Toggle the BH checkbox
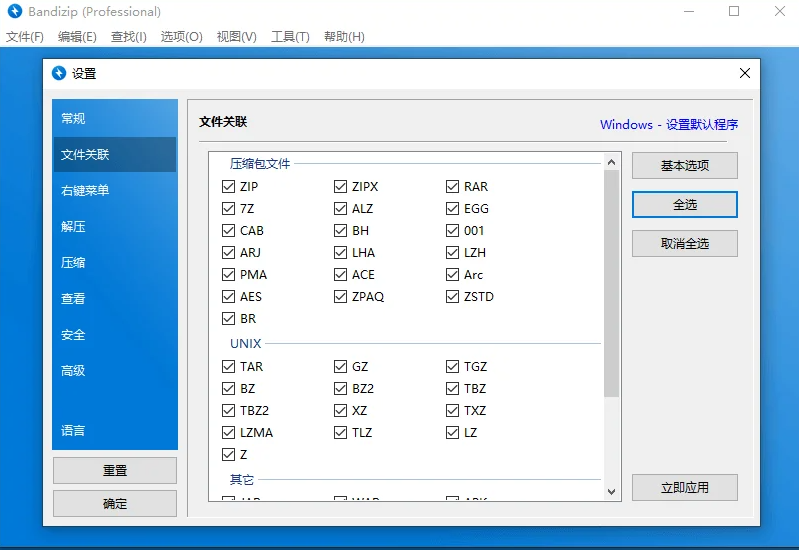The height and width of the screenshot is (550, 799). 340,230
